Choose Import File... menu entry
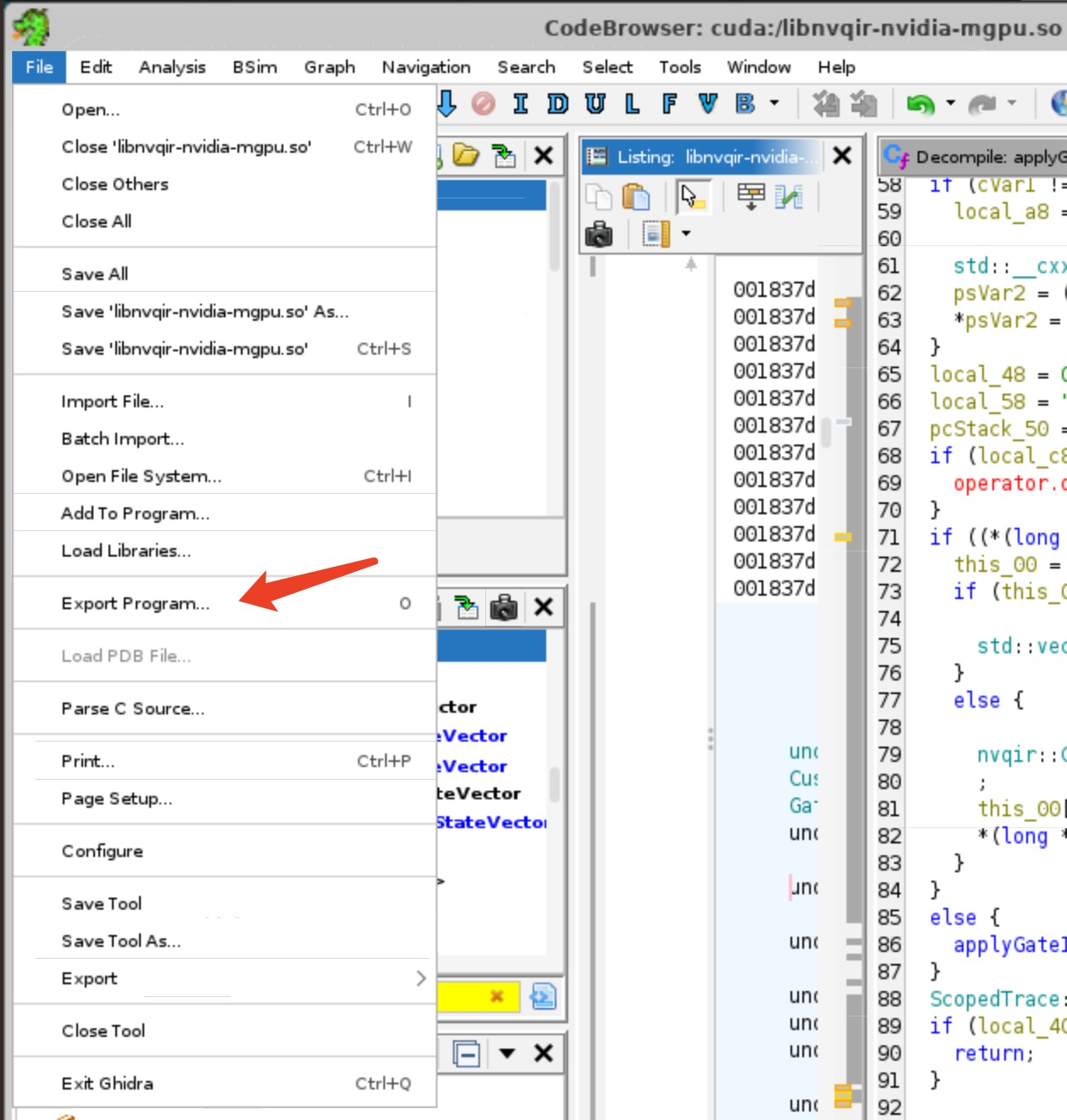Screen dimensions: 1067x1120 [x=225, y=401]
